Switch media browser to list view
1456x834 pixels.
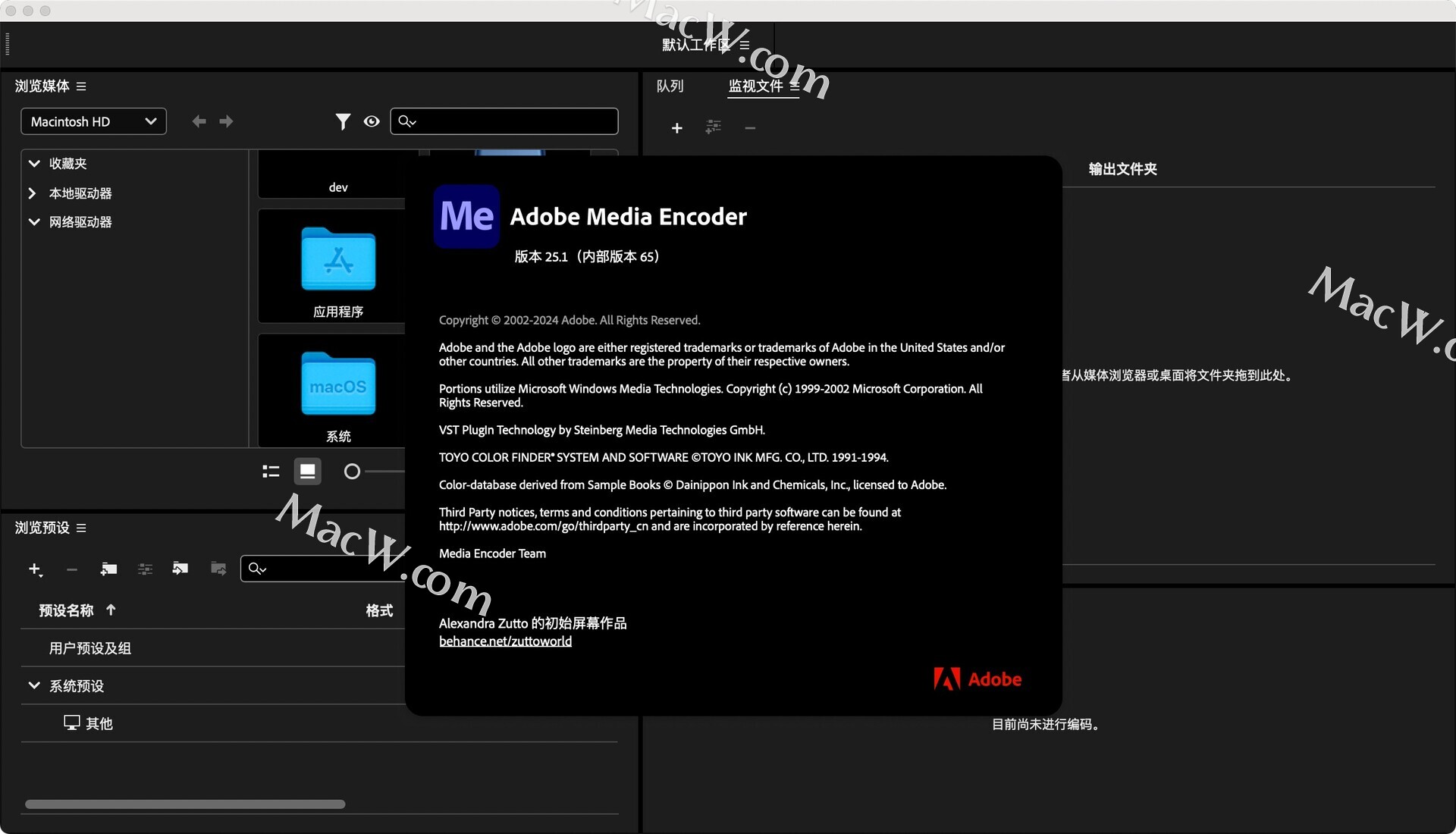[x=271, y=472]
